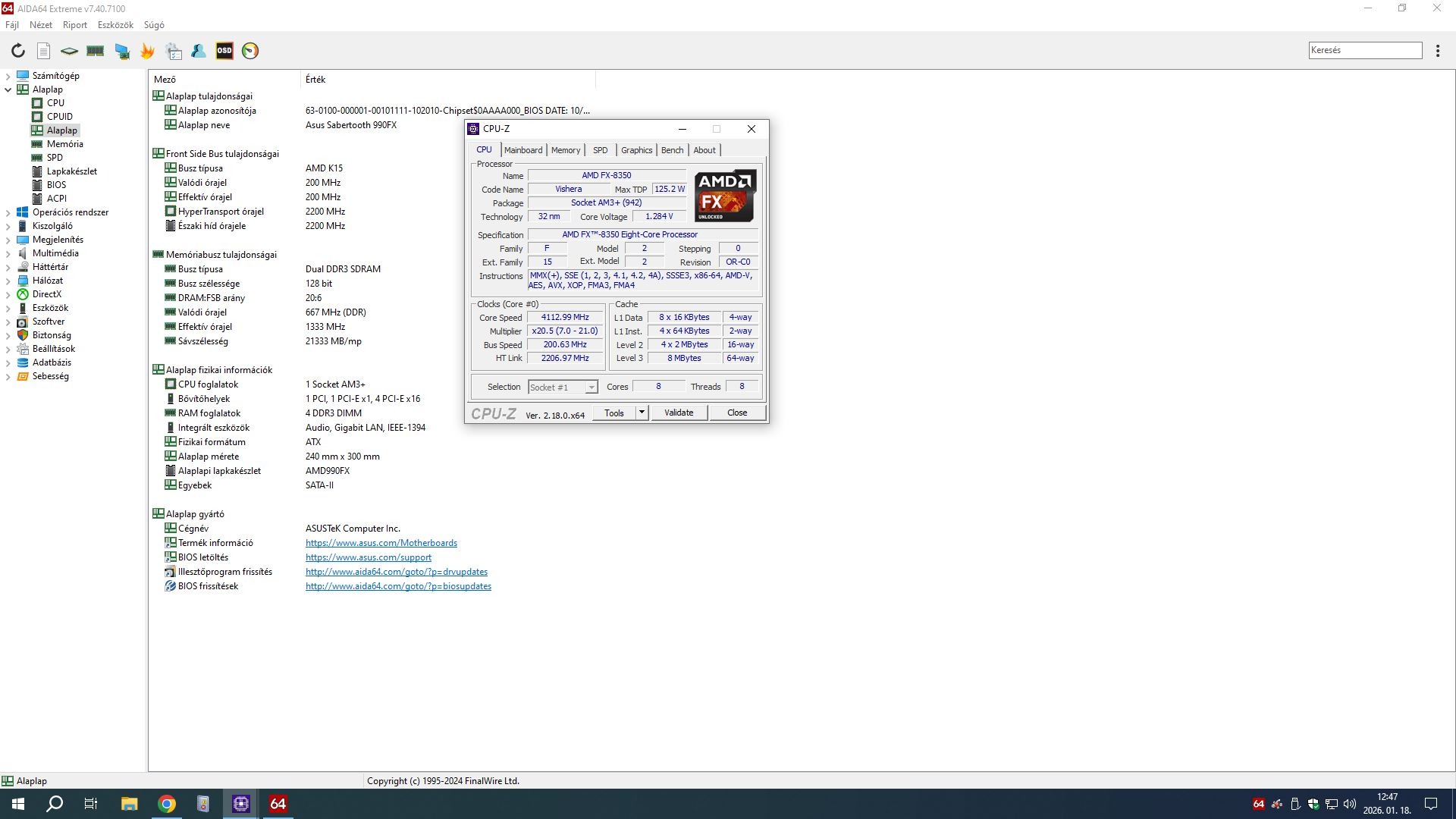Click the Keresés search field

pos(1364,50)
